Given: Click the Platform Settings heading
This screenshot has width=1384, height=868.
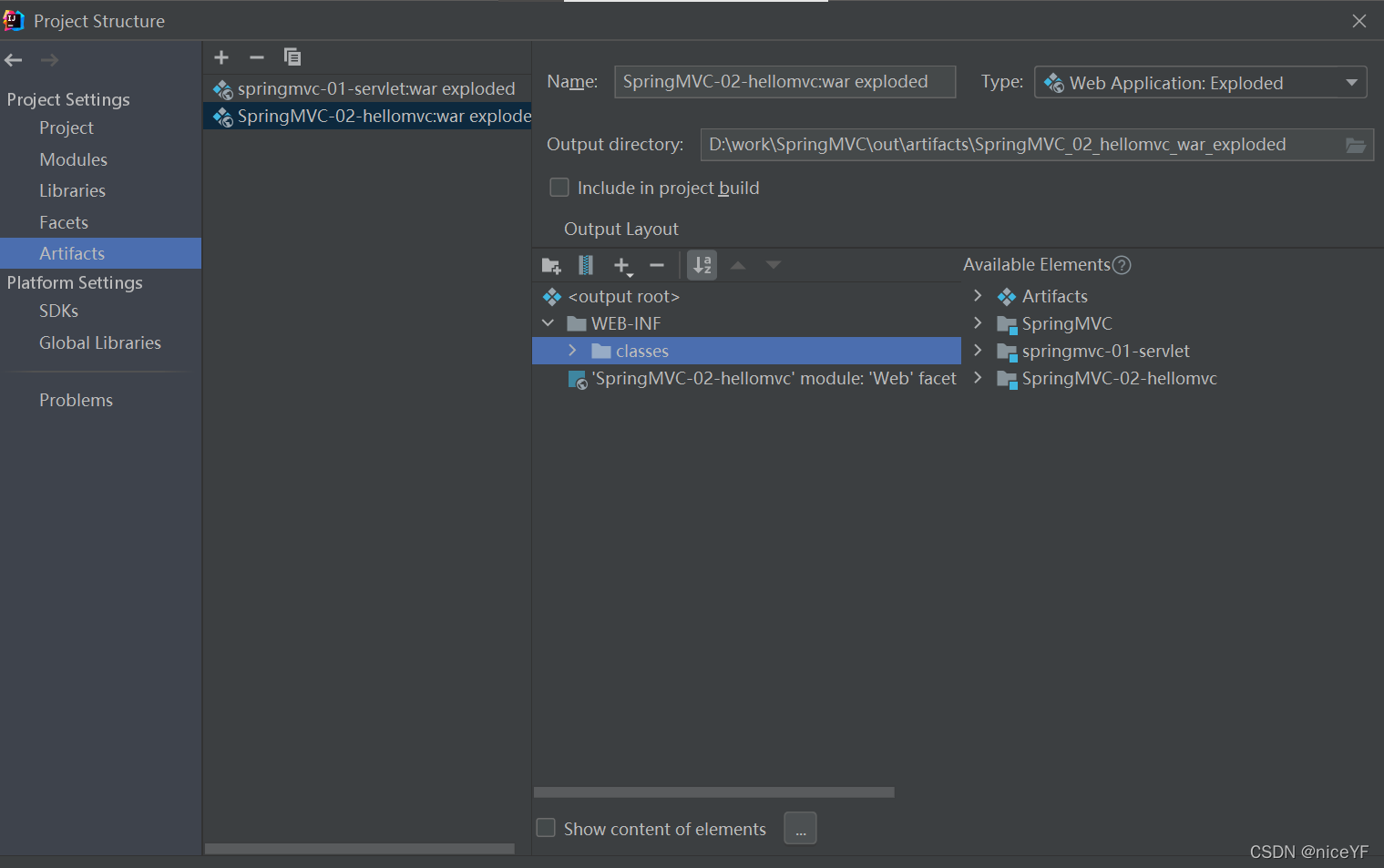Looking at the screenshot, I should click(75, 282).
